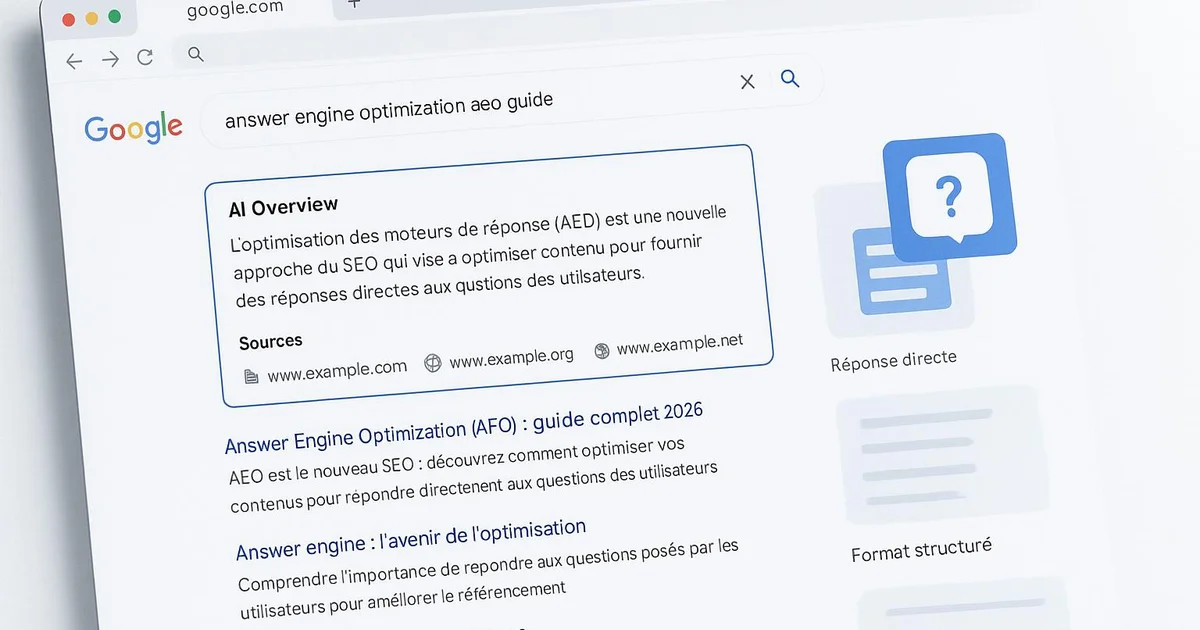Click the 'Format structuré' caption
The image size is (1200, 630).
click(x=921, y=549)
